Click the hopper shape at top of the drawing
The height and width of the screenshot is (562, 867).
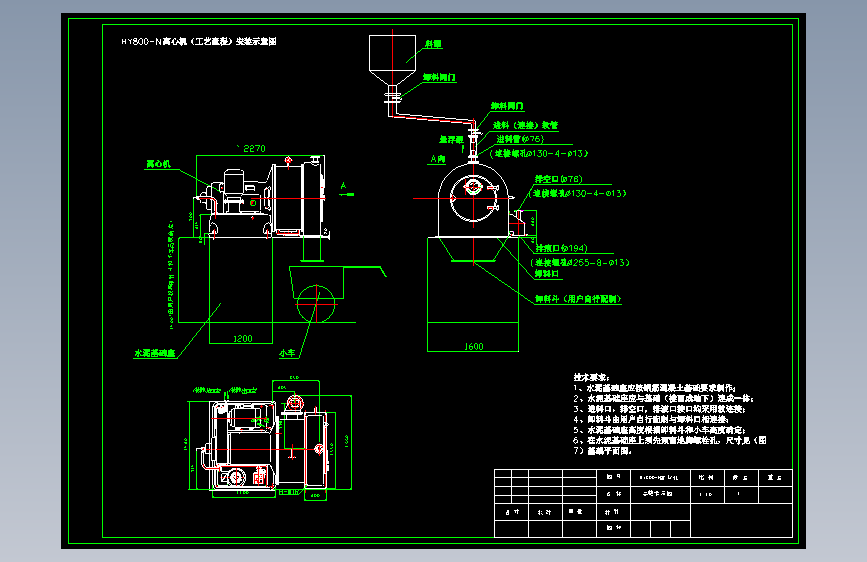(393, 60)
